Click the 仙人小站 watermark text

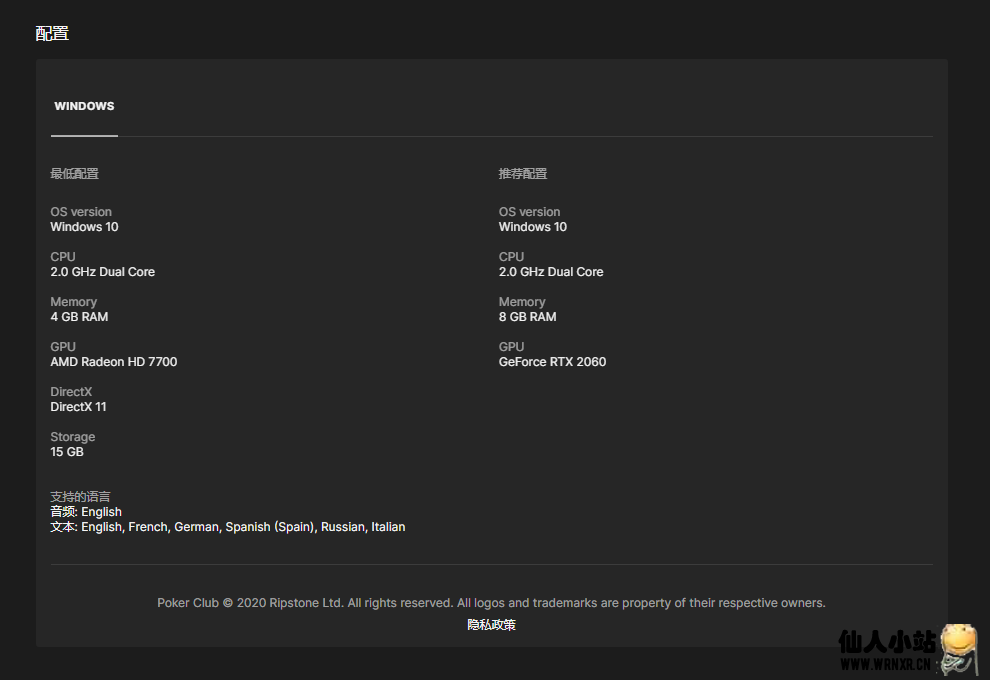tap(886, 643)
